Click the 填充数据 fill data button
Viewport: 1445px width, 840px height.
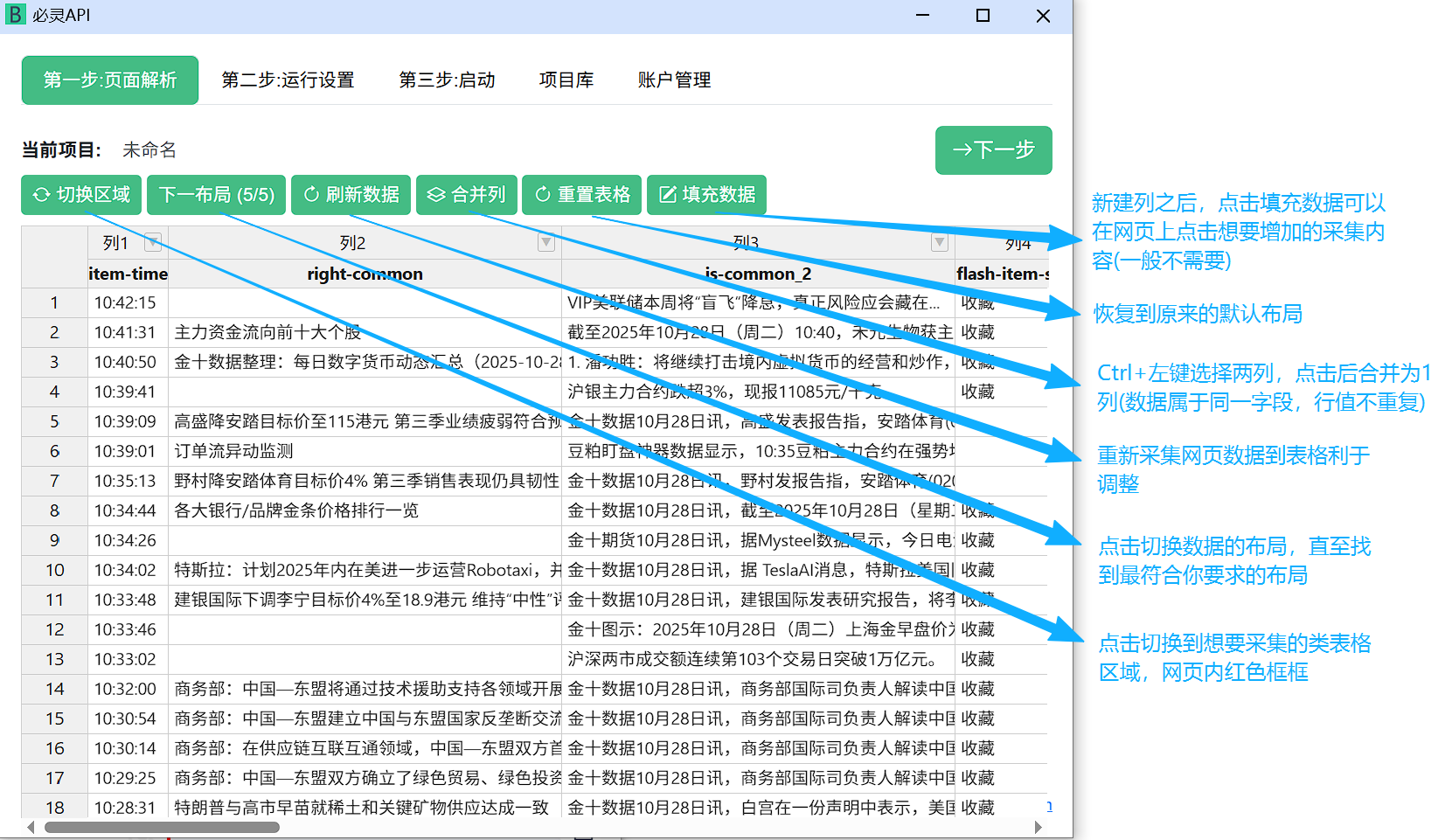point(706,195)
